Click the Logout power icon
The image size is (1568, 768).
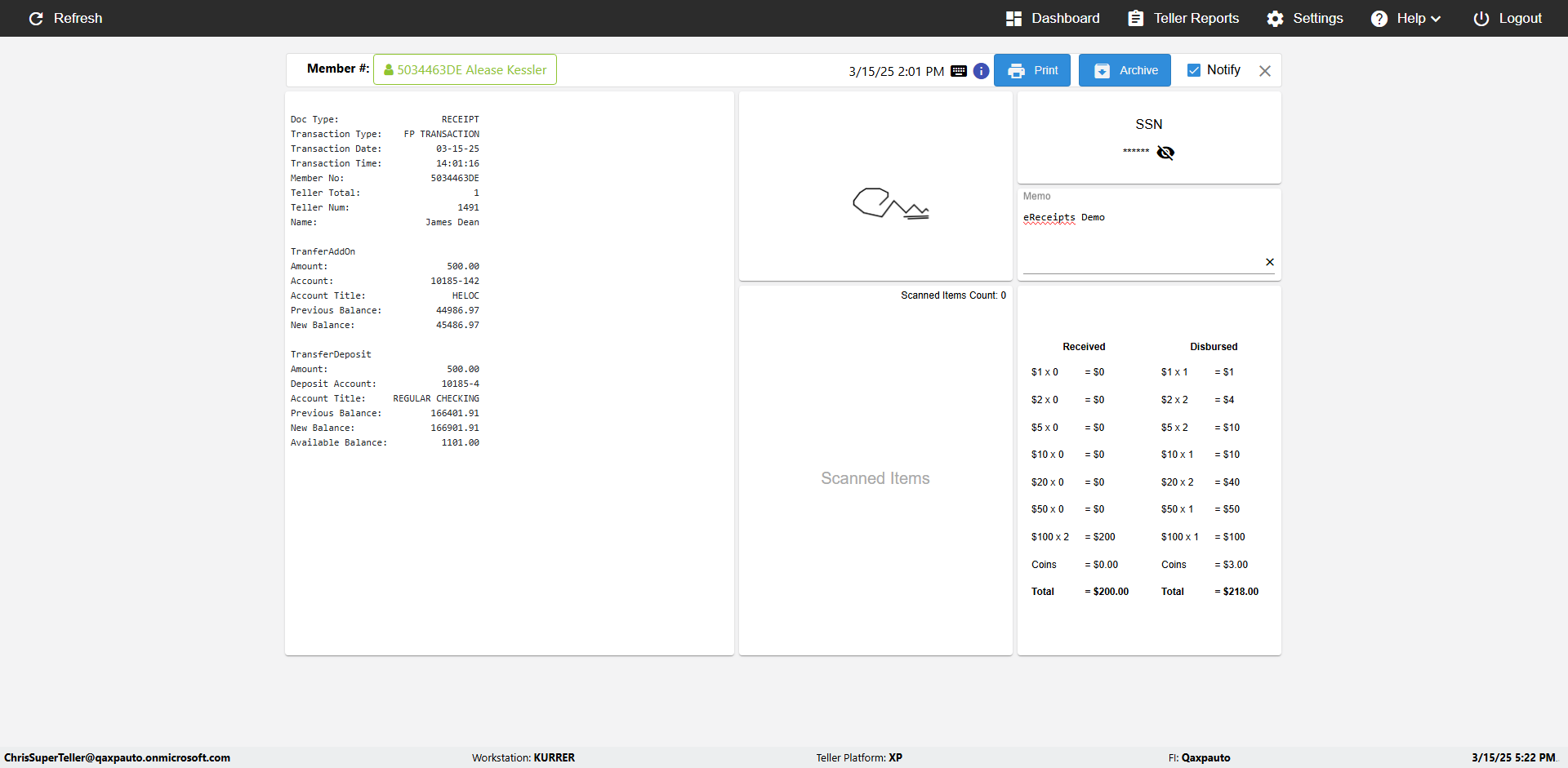coord(1481,19)
